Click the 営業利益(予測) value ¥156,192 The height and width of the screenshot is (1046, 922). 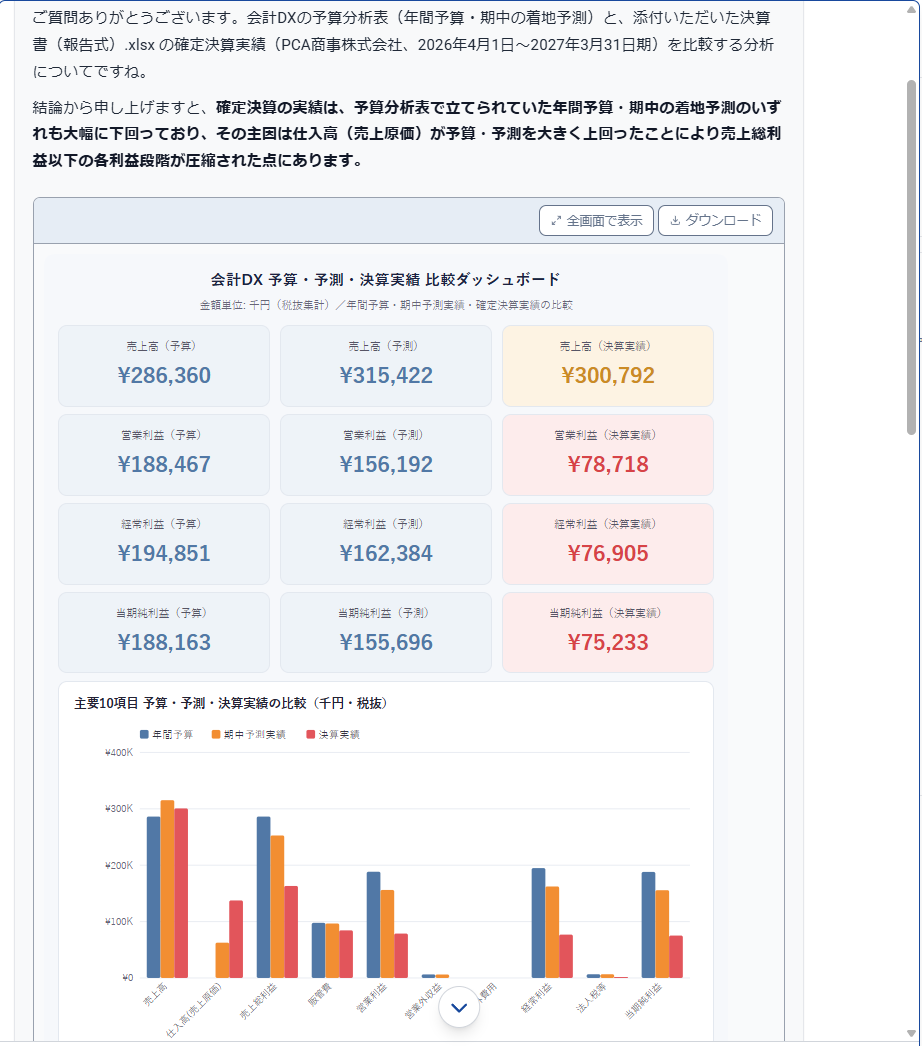[x=386, y=464]
